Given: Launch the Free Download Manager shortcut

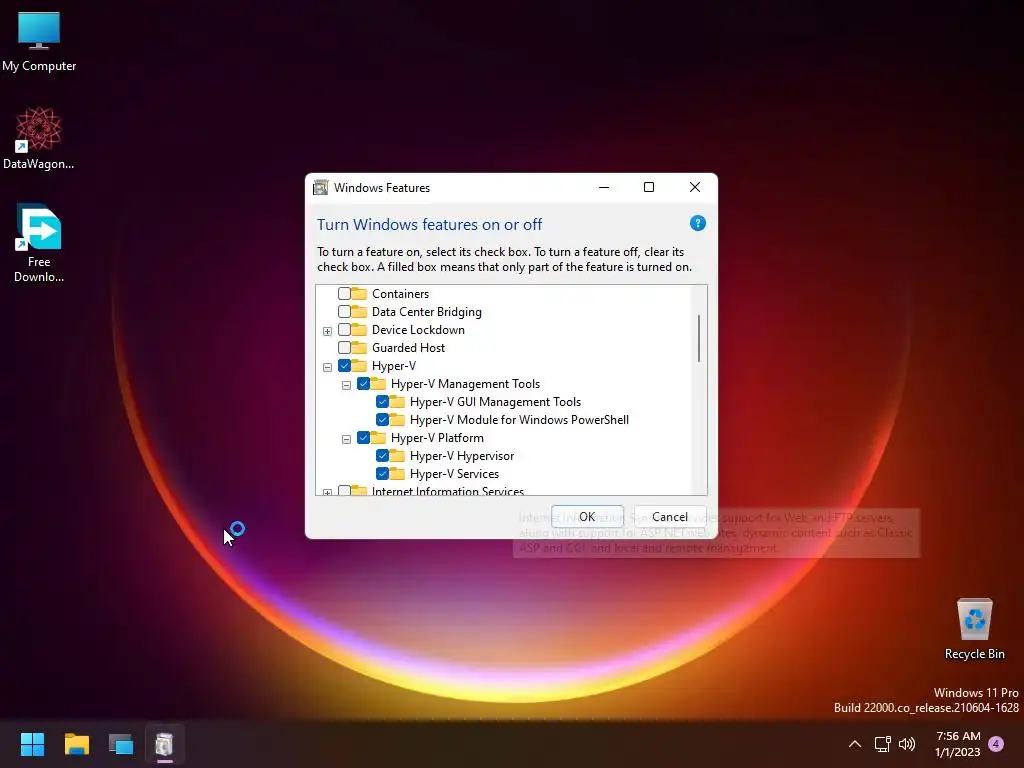Looking at the screenshot, I should click(x=39, y=243).
